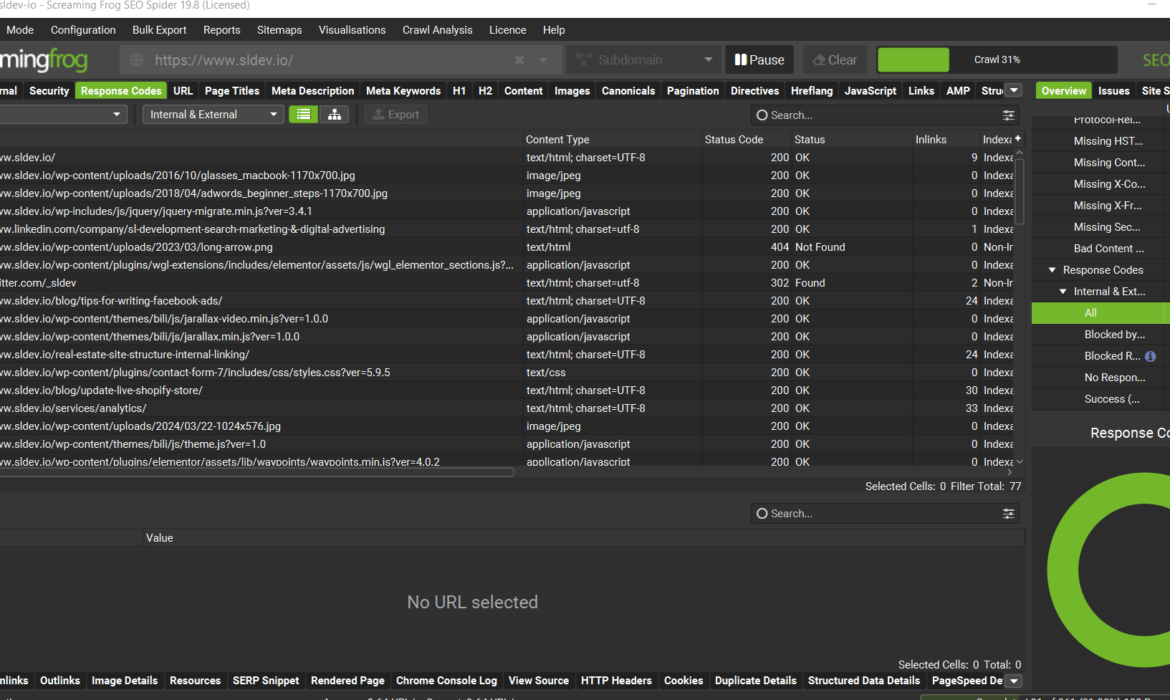
Task: Select the All item under Internal & Ext...
Action: 1100,313
